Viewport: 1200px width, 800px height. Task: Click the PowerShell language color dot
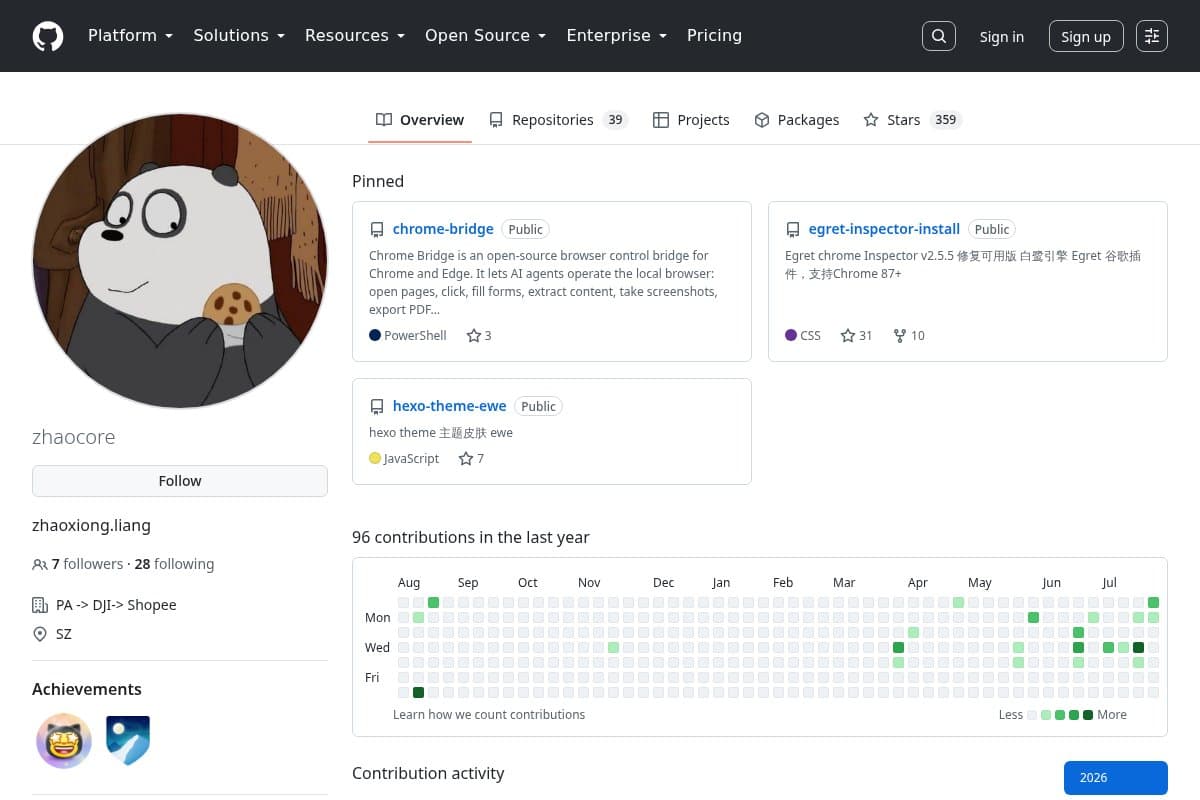tap(375, 336)
